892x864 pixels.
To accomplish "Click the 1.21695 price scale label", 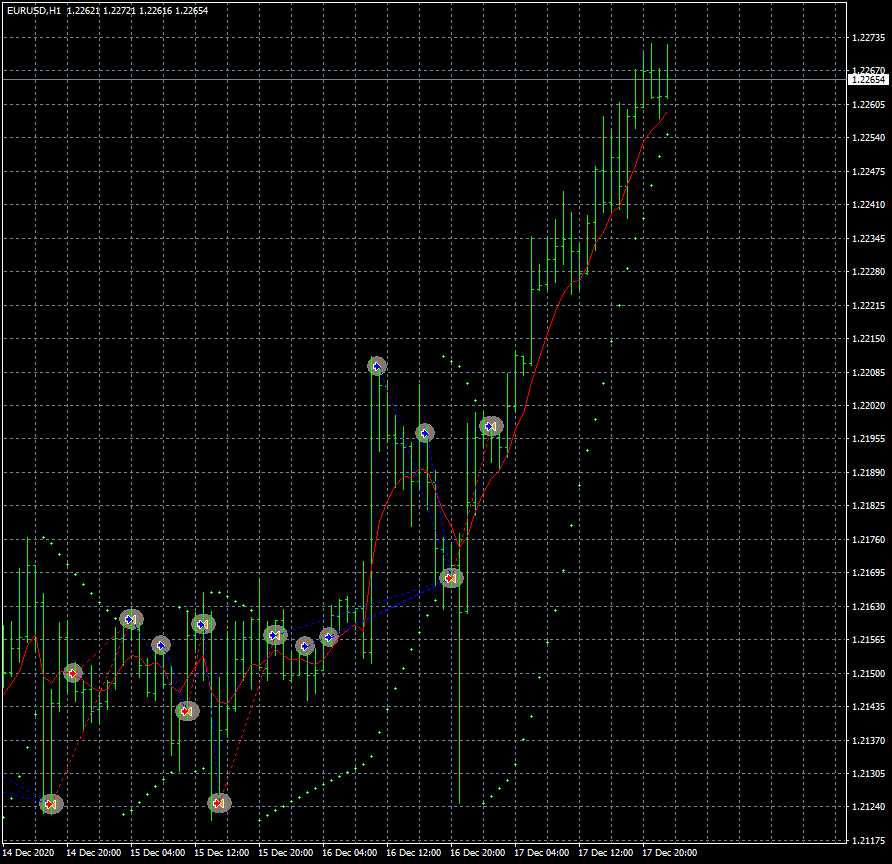I will pyautogui.click(x=869, y=573).
